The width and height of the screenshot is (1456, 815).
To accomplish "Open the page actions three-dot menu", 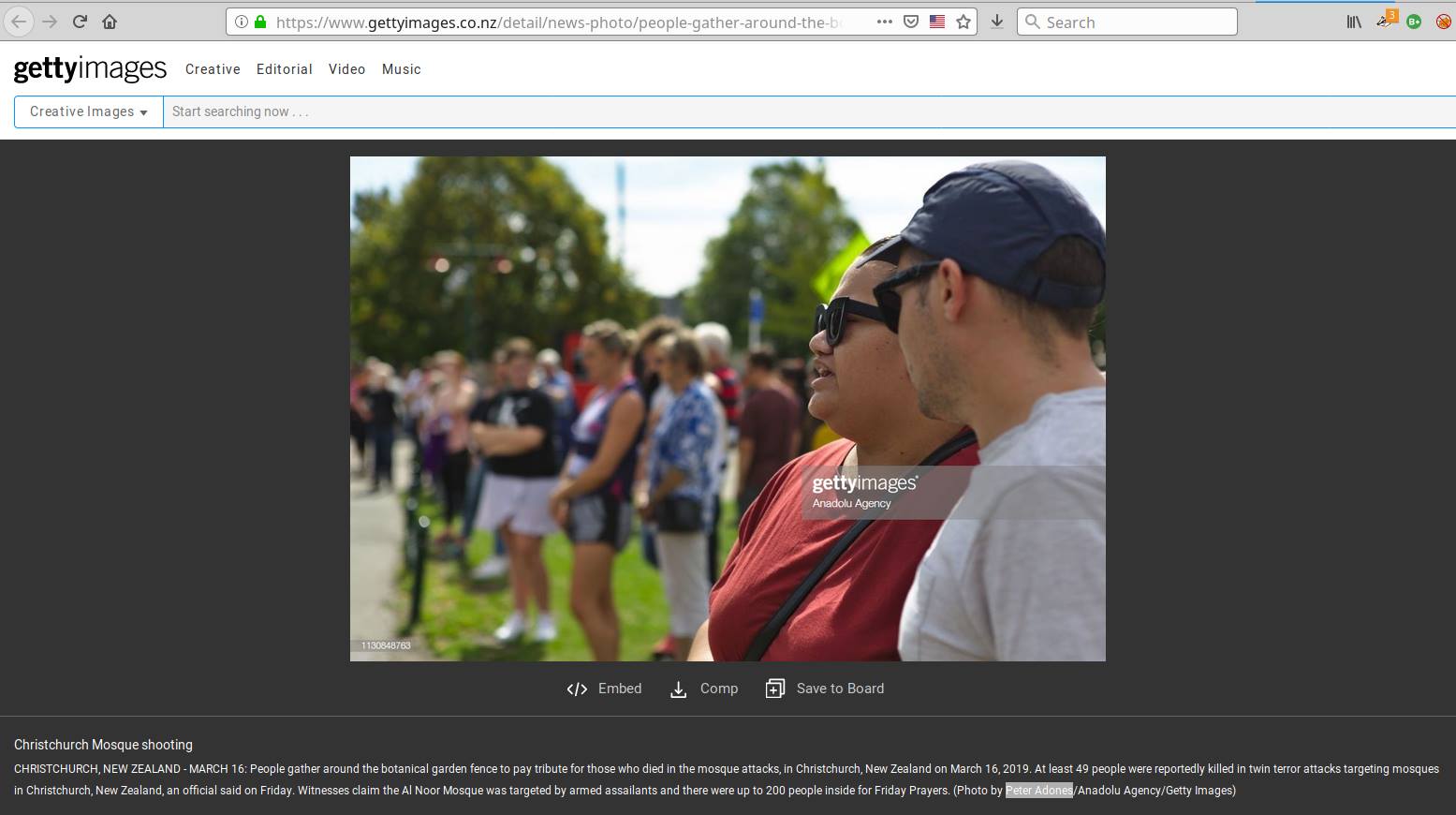I will tap(884, 22).
